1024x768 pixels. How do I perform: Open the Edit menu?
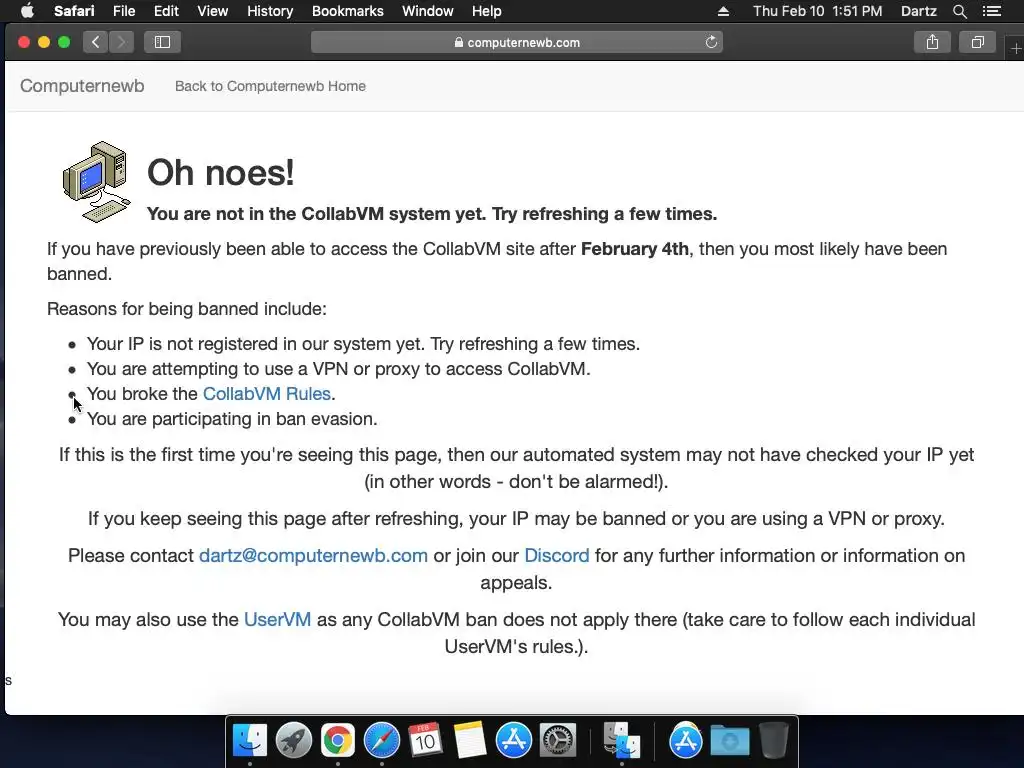pyautogui.click(x=166, y=11)
